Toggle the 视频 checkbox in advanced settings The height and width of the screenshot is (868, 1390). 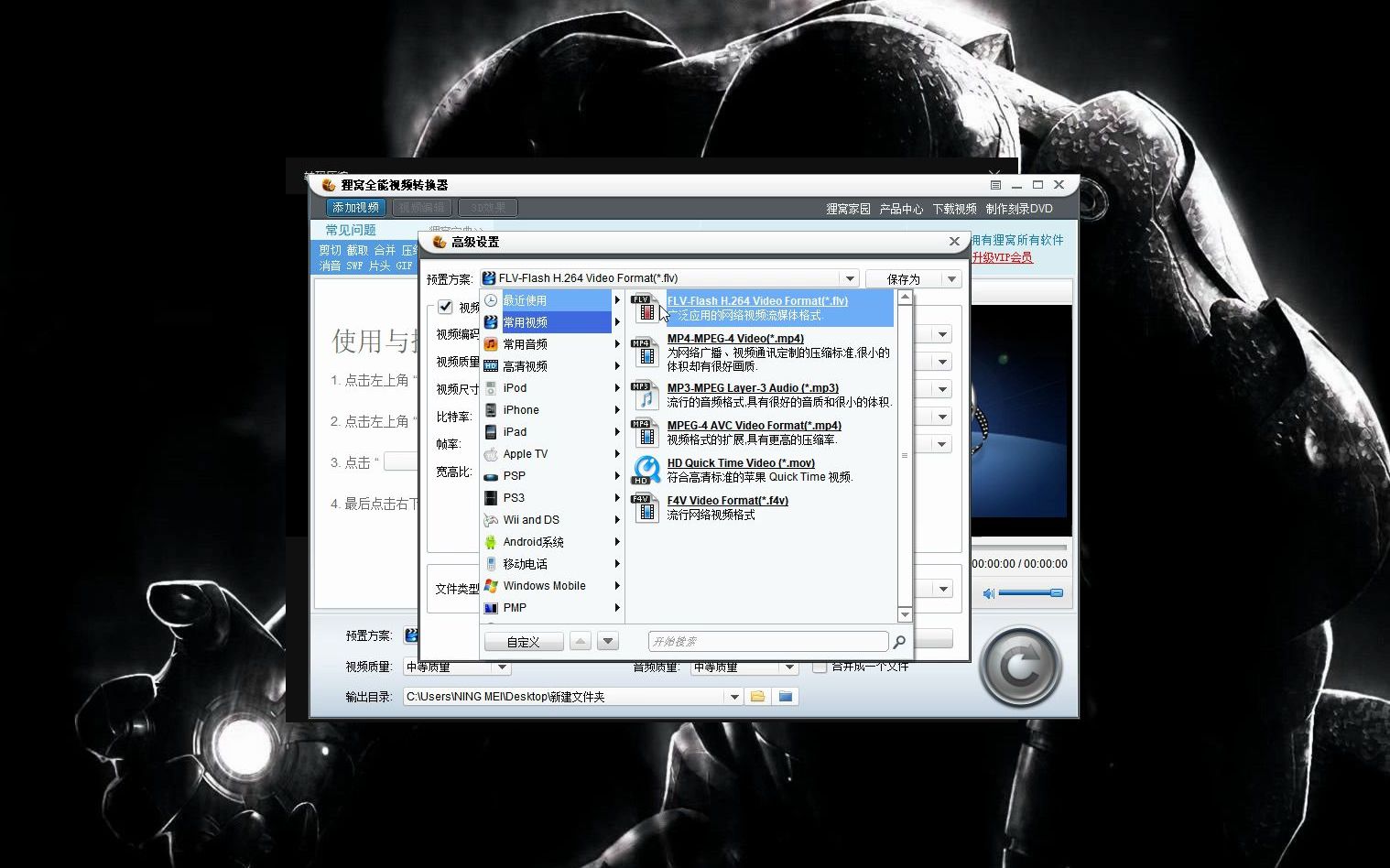pos(445,307)
